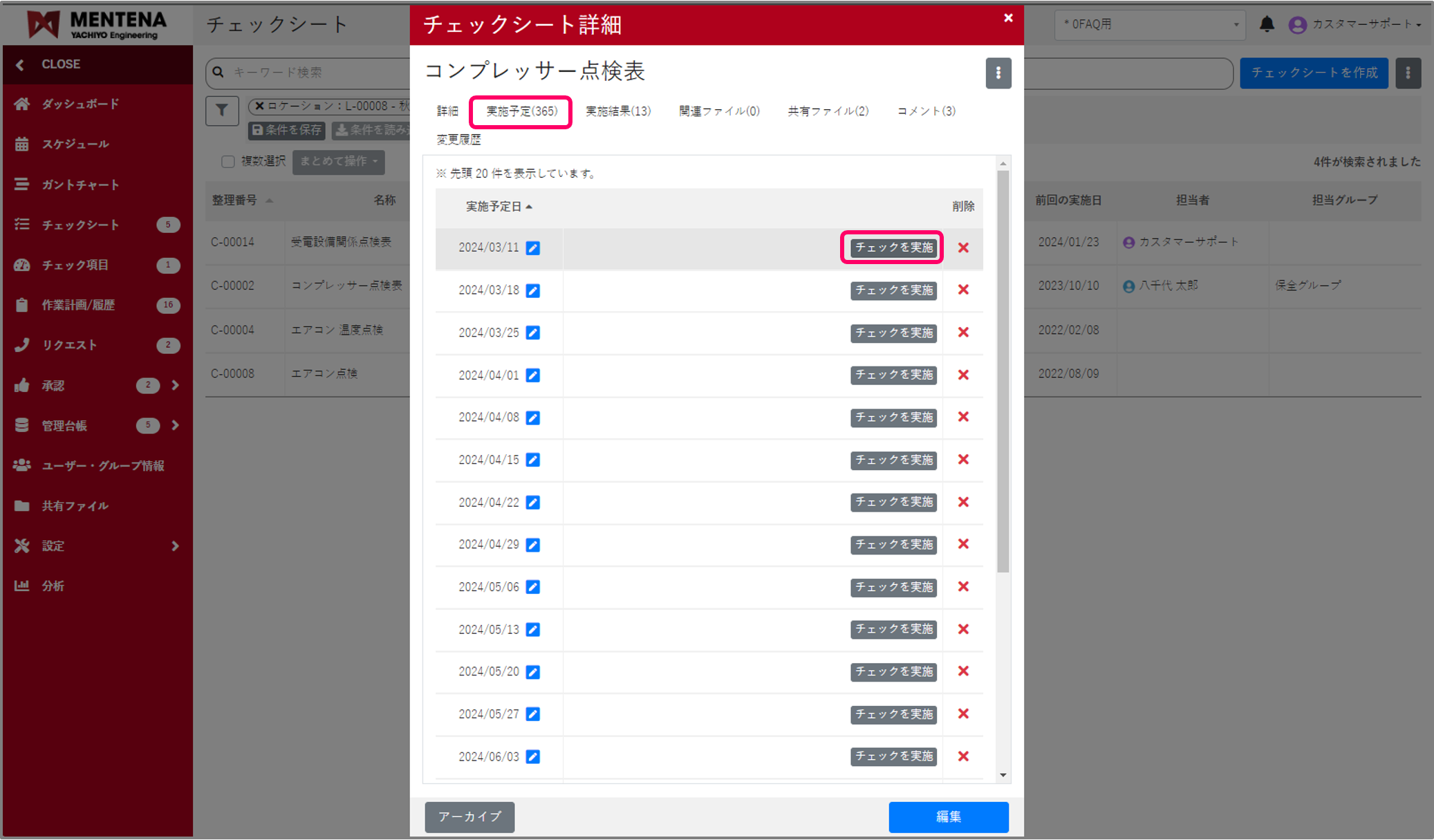Open the OFAQ用 dropdown selector

(1150, 24)
